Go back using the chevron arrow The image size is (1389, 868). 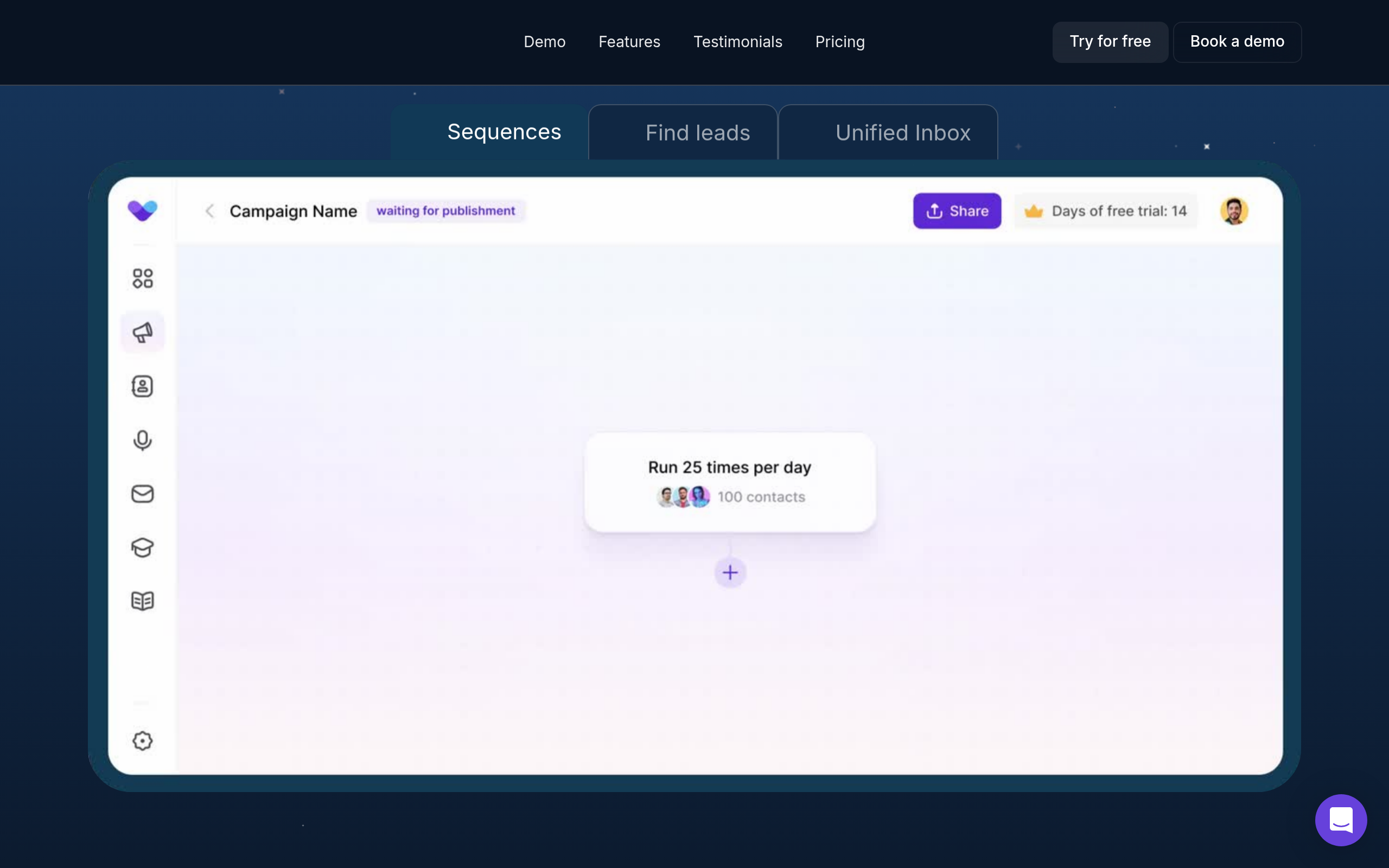209,211
